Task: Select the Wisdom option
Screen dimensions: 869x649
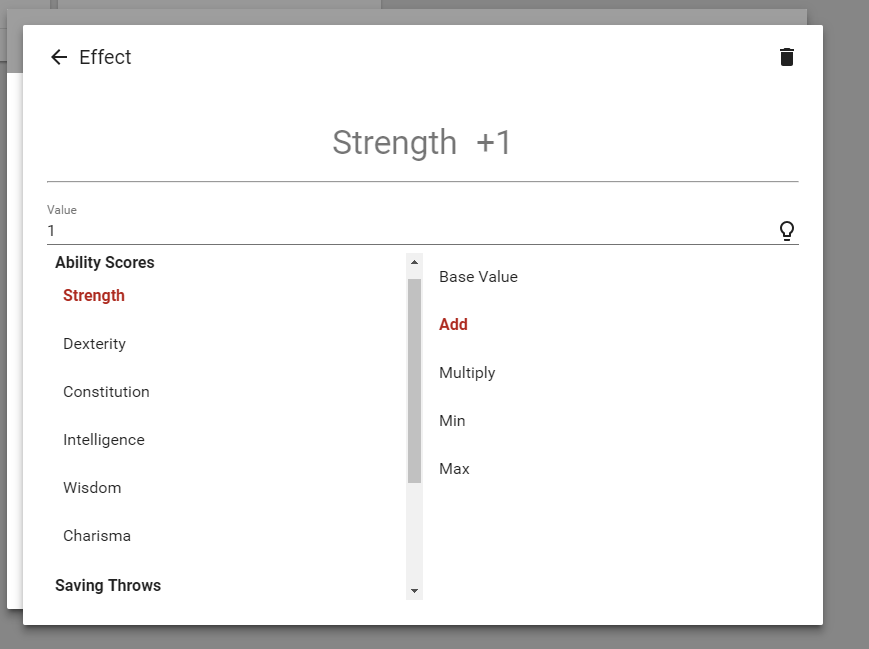Action: [x=92, y=488]
